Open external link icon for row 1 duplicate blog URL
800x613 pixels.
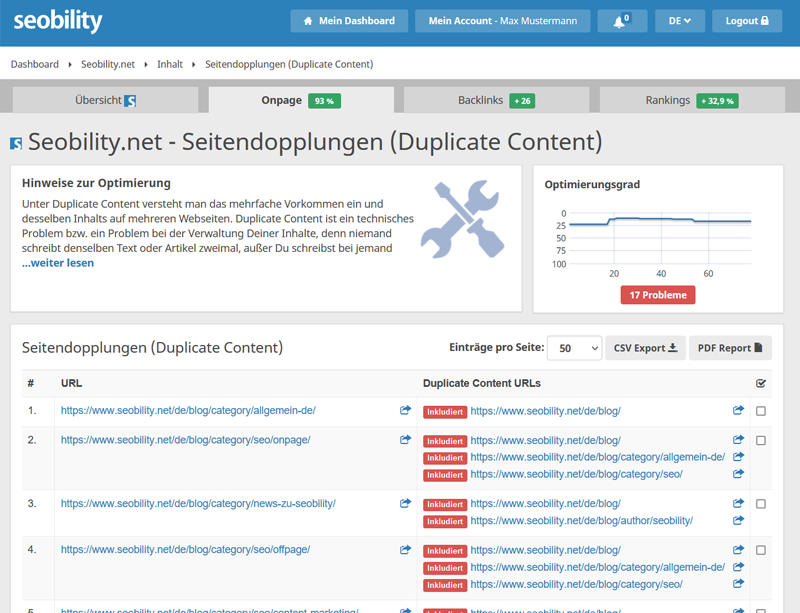pyautogui.click(x=738, y=410)
